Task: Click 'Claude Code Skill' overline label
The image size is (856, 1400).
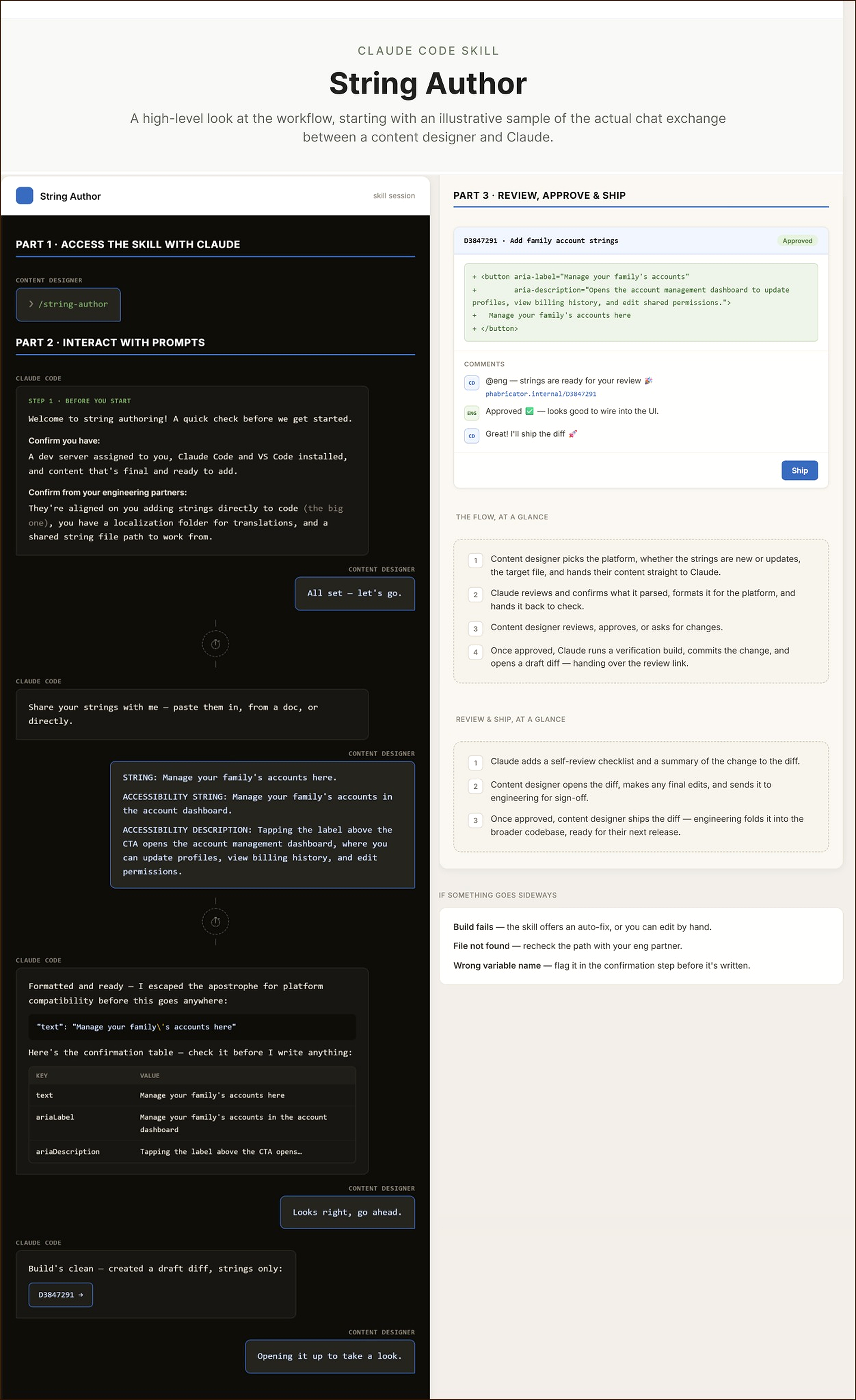Action: (428, 51)
